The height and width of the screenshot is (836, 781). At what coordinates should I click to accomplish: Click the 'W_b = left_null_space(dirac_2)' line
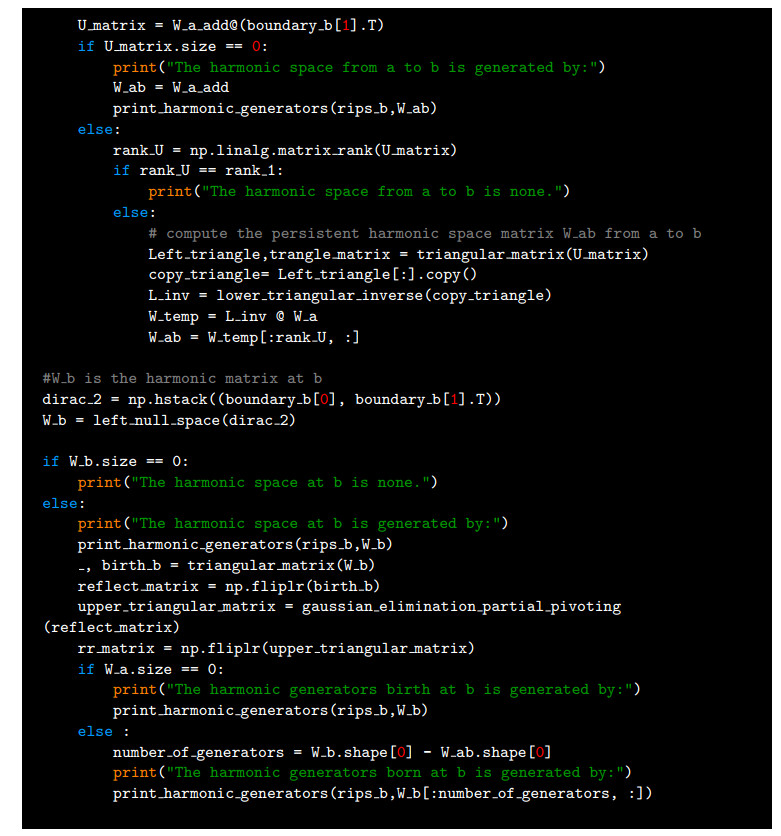click(x=168, y=420)
